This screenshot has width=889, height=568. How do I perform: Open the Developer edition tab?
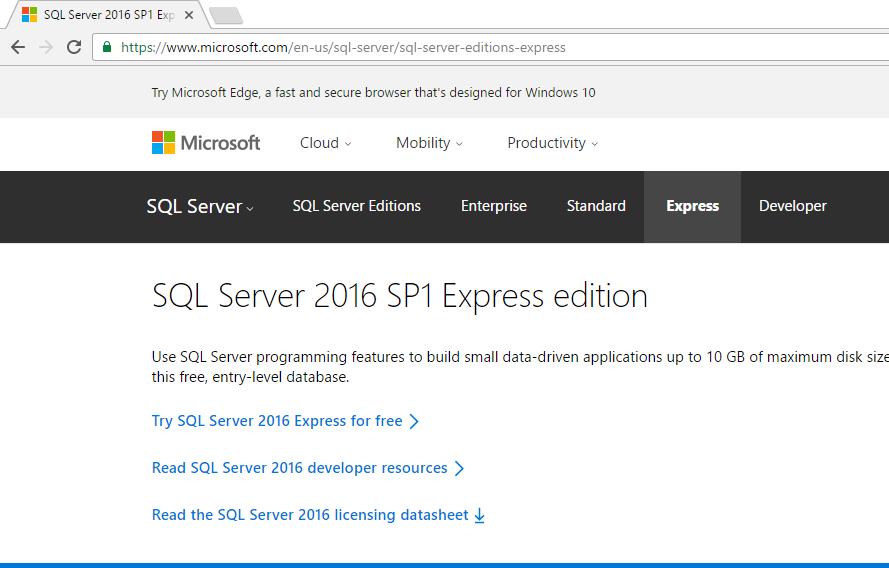(793, 206)
